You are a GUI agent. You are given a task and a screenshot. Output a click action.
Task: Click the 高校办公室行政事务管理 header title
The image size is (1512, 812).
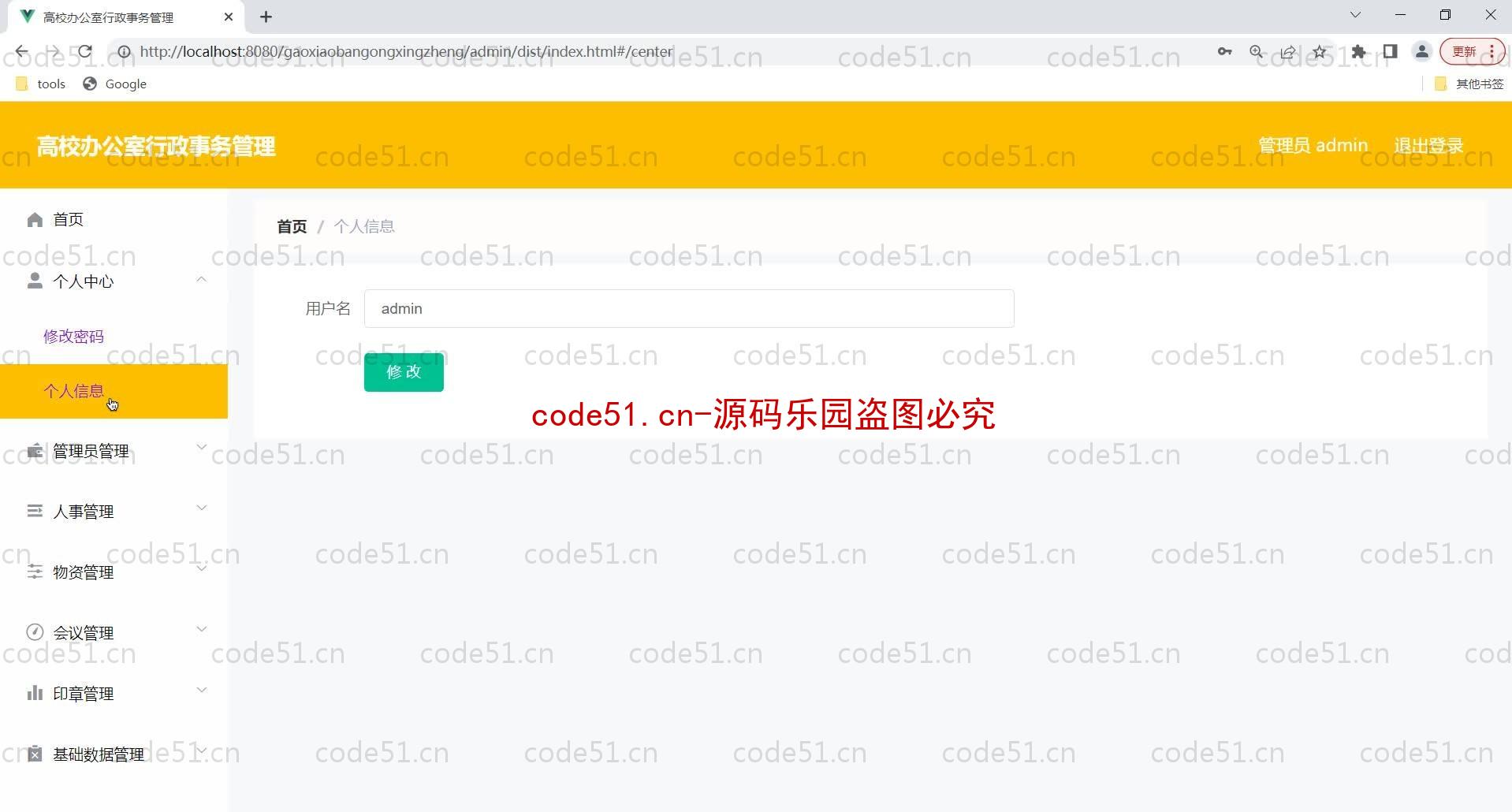click(156, 146)
